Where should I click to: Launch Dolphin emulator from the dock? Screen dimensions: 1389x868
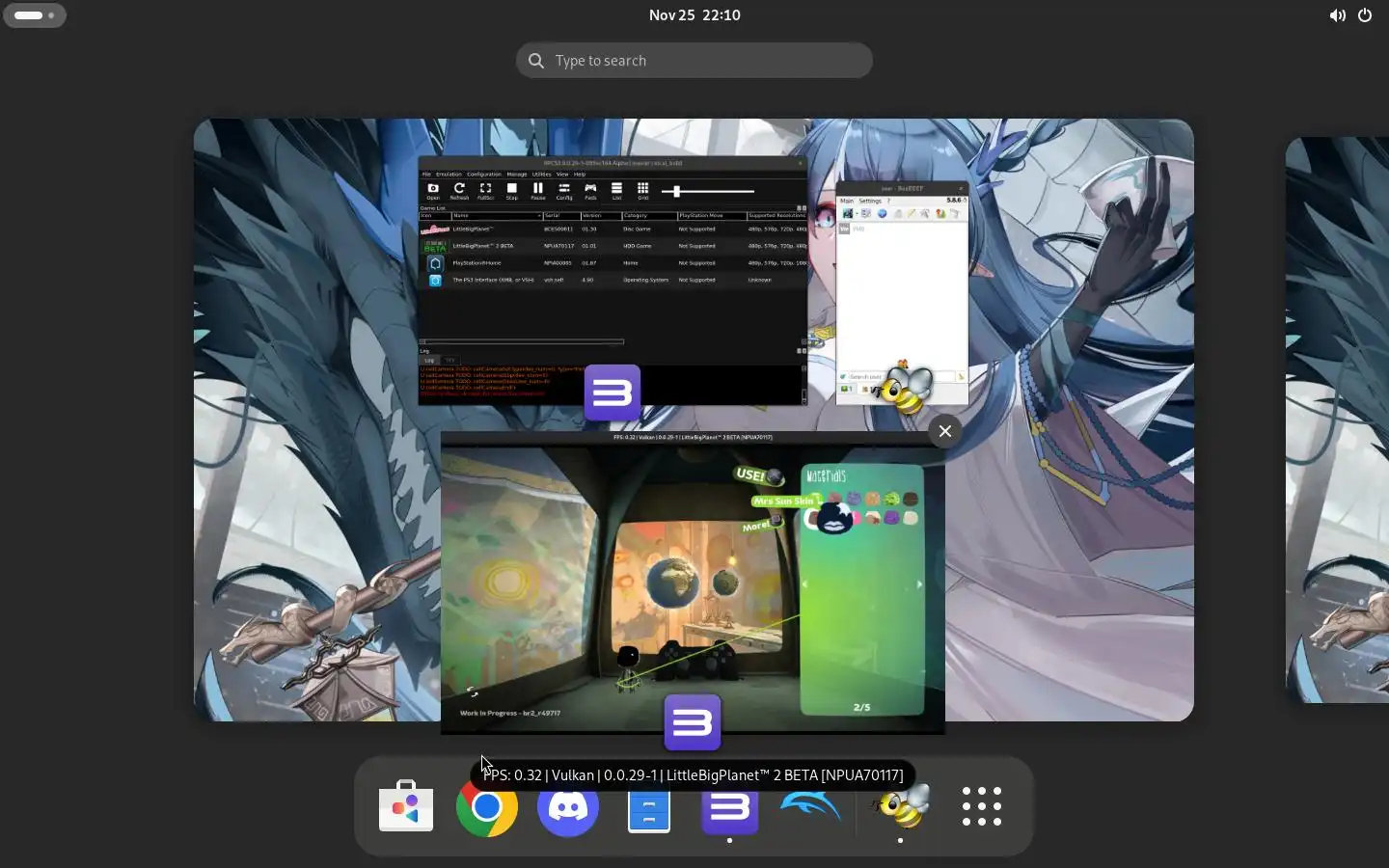coord(810,806)
